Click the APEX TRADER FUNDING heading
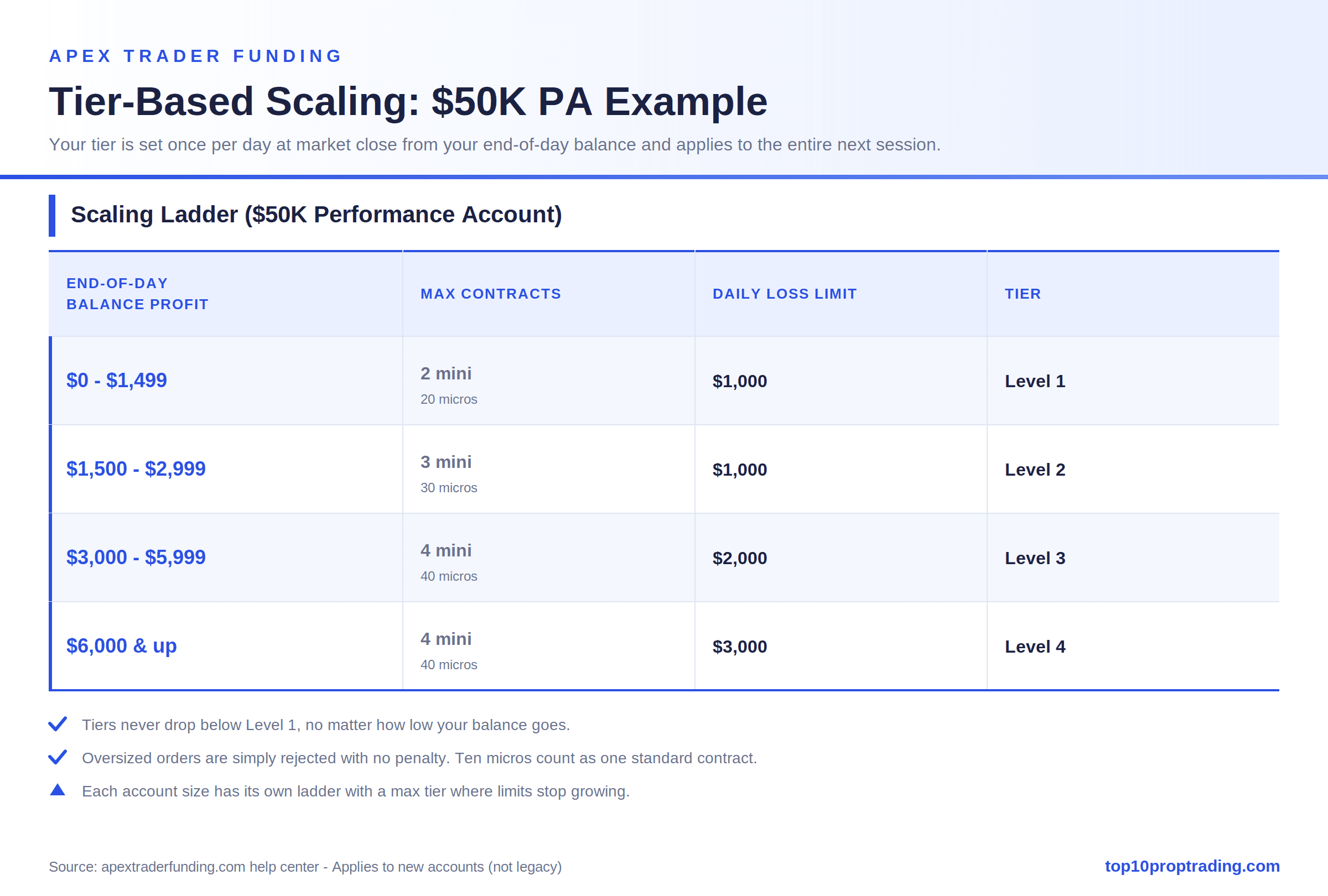This screenshot has width=1328, height=896. click(195, 56)
